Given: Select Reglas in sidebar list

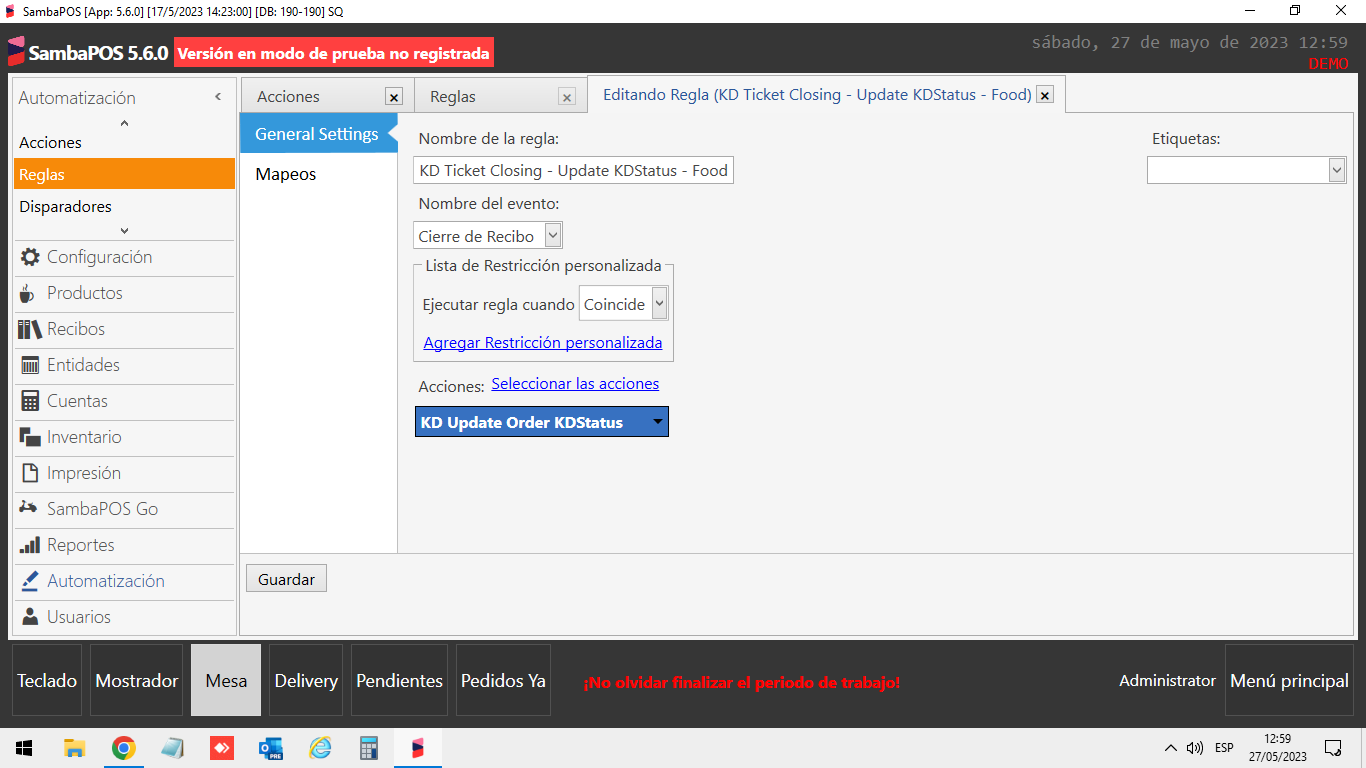Looking at the screenshot, I should pyautogui.click(x=125, y=174).
